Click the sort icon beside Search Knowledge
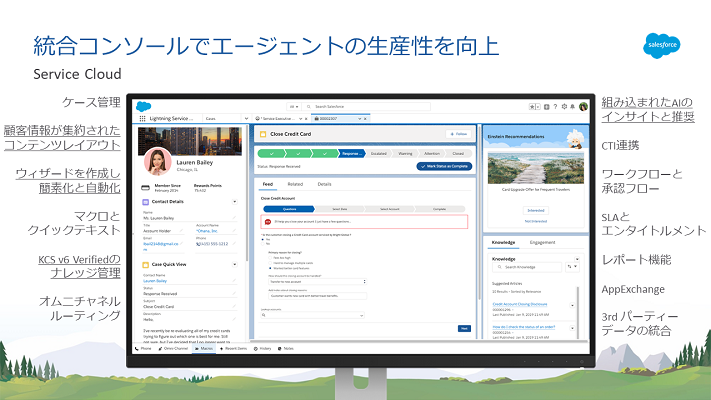Screen dimensions: 711x400 [x=570, y=267]
